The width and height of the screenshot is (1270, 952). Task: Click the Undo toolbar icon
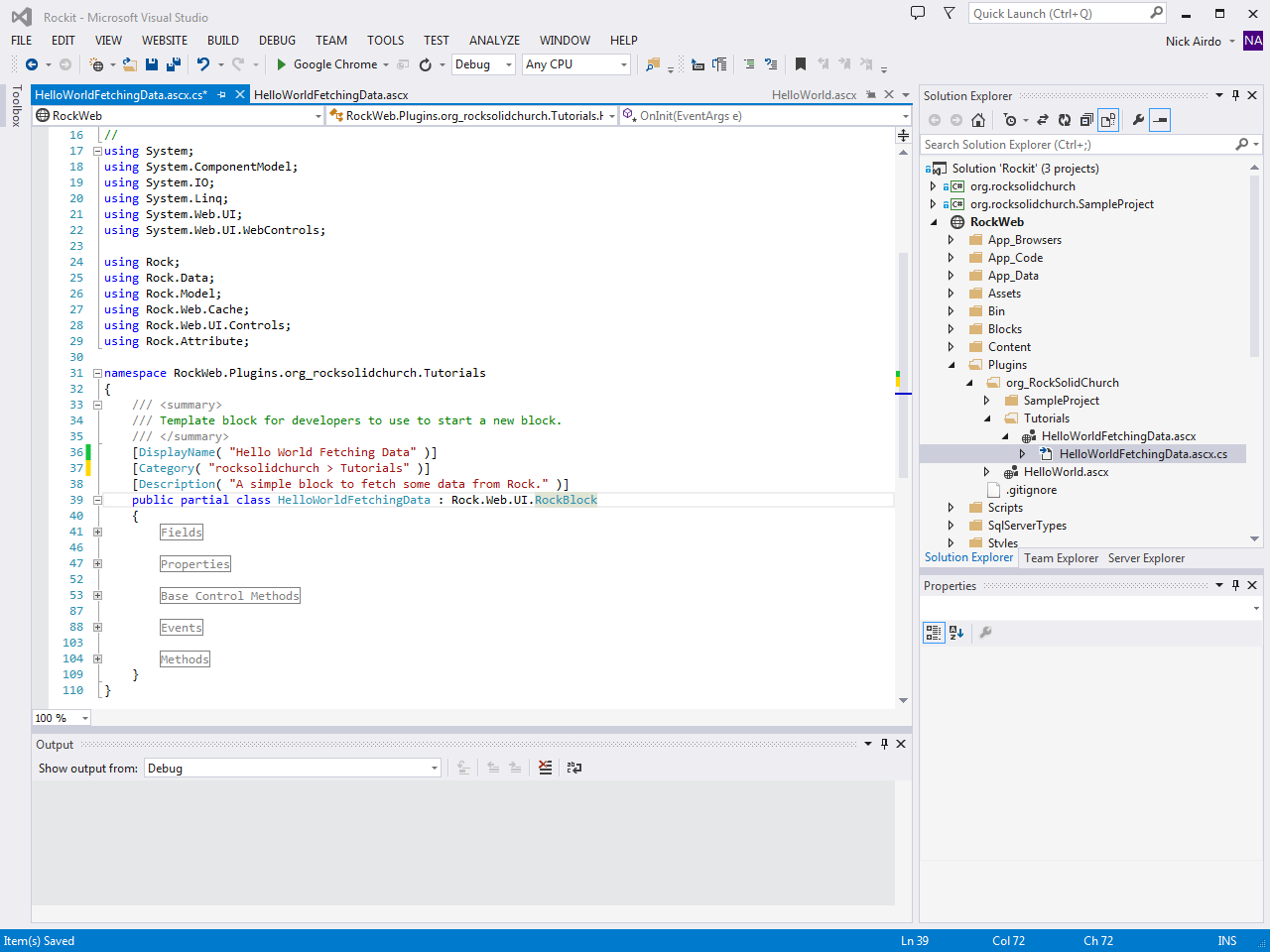[x=202, y=64]
